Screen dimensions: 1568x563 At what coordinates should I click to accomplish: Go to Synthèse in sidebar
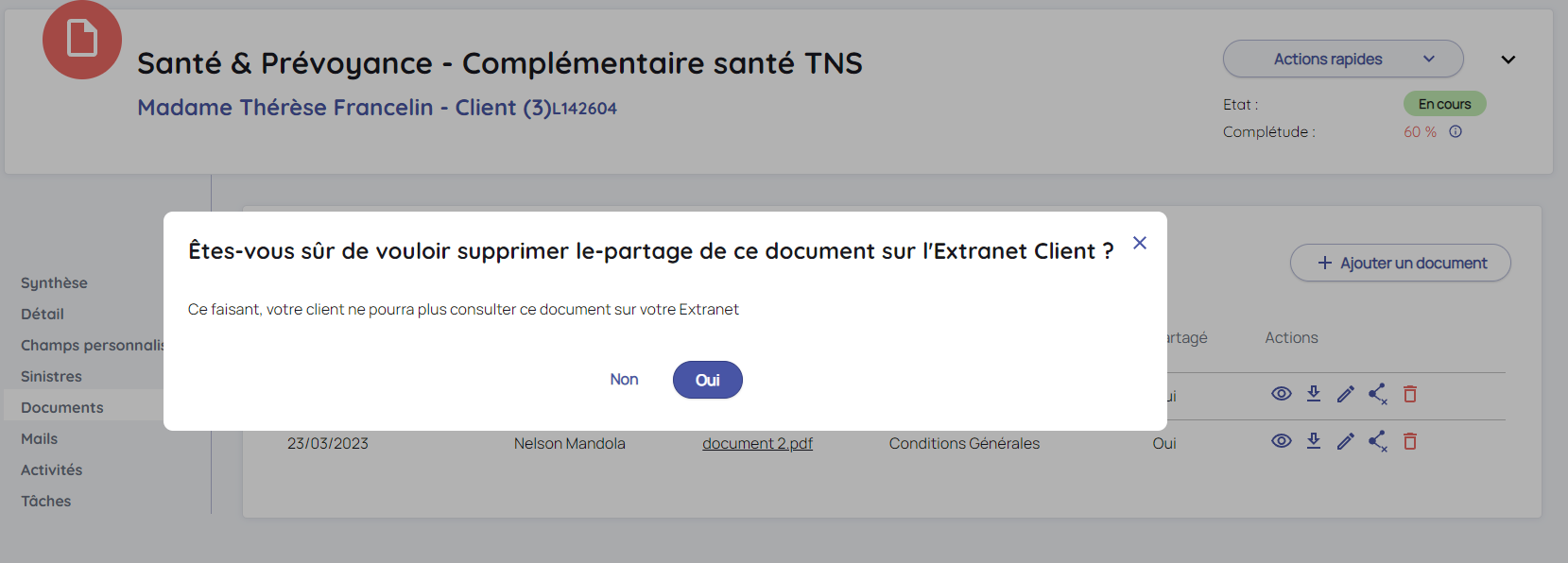pyautogui.click(x=54, y=282)
